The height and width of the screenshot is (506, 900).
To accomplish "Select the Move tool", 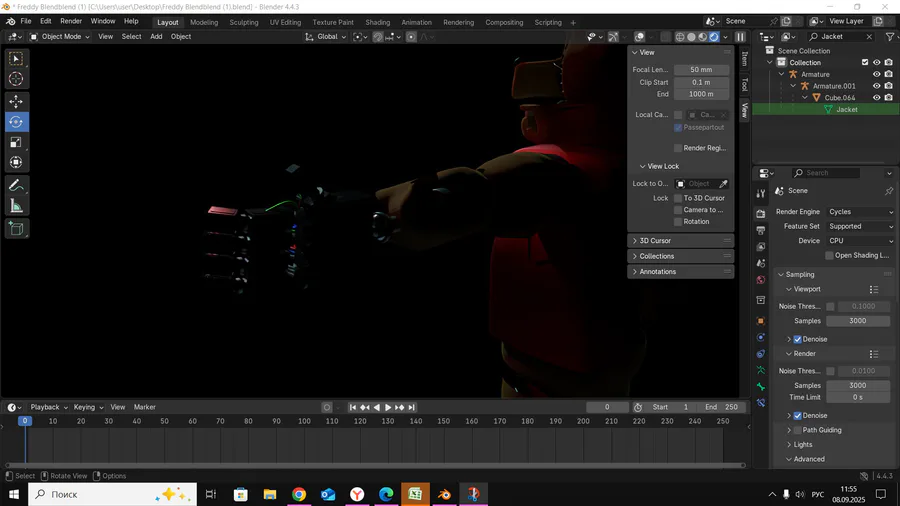I will pyautogui.click(x=16, y=102).
